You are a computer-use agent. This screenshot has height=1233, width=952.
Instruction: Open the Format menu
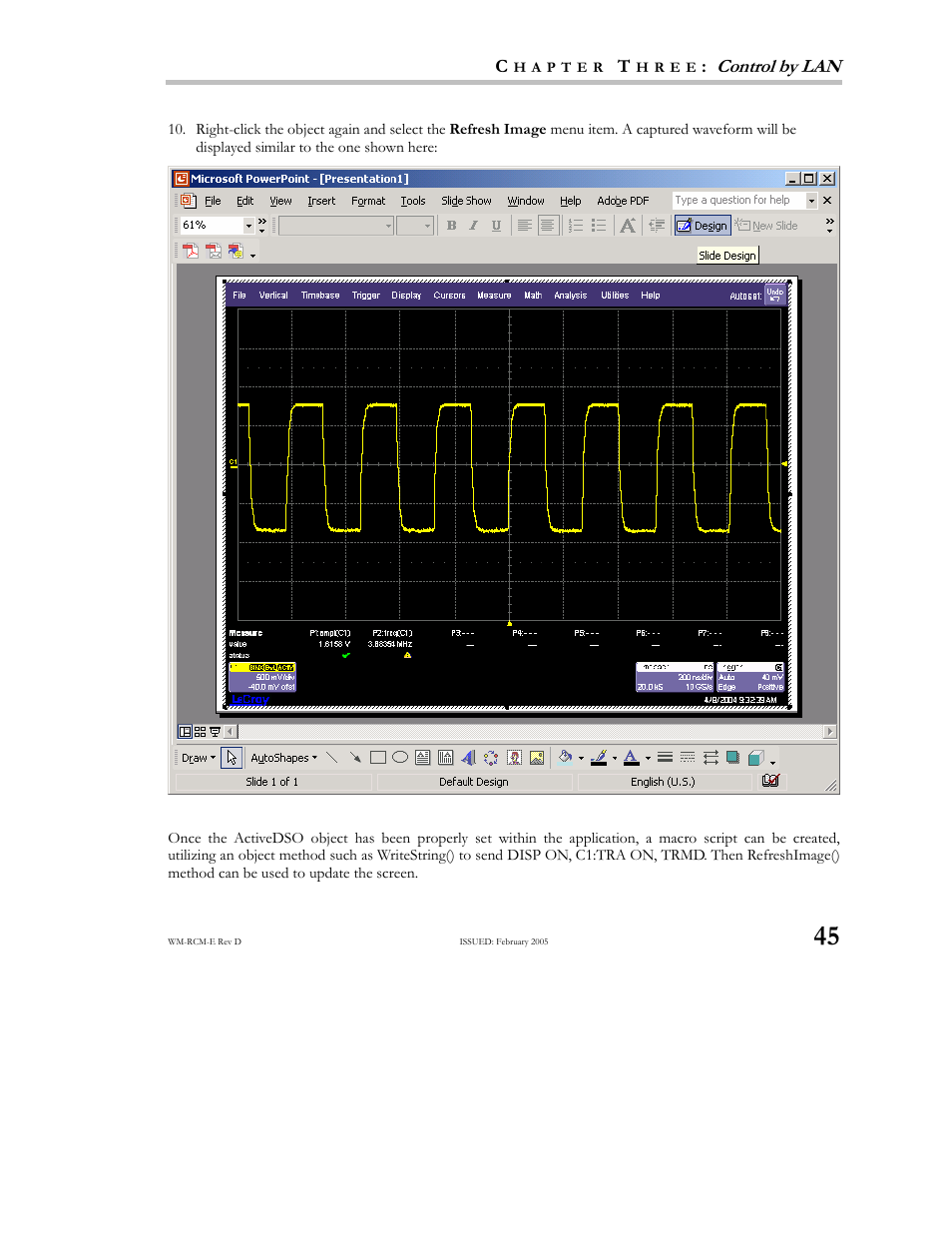(368, 201)
